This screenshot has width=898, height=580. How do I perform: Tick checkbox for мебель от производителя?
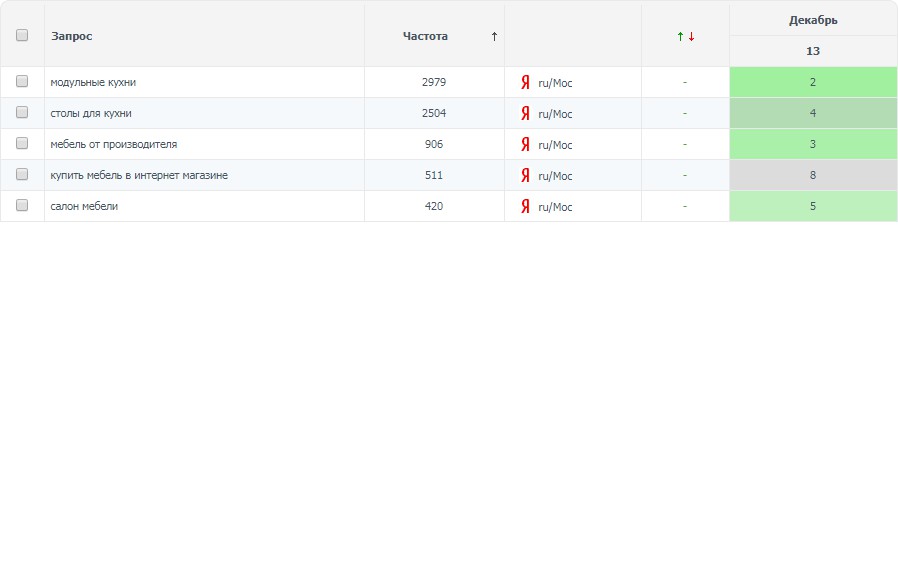coord(22,144)
